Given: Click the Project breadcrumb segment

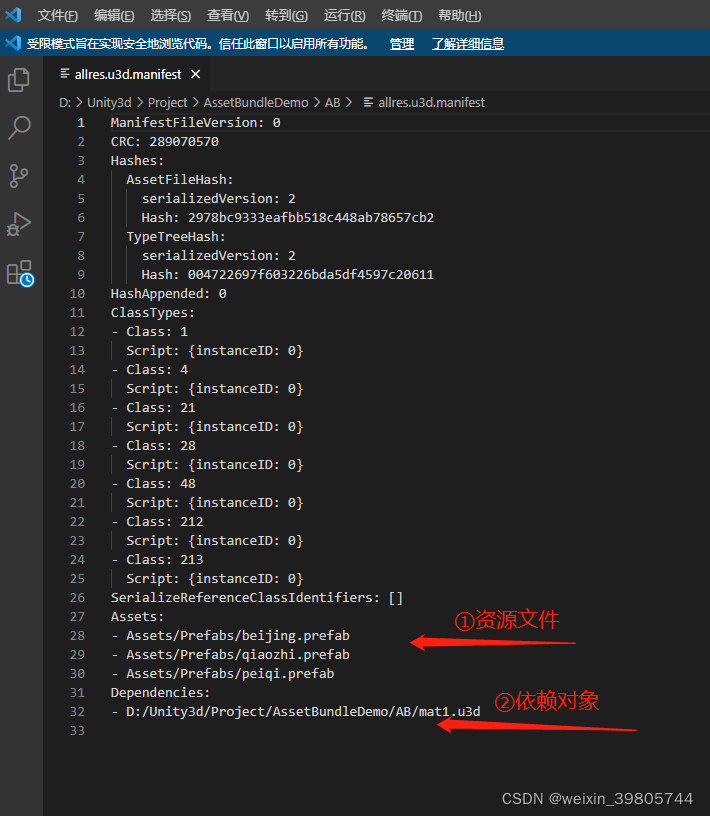Looking at the screenshot, I should pos(167,103).
